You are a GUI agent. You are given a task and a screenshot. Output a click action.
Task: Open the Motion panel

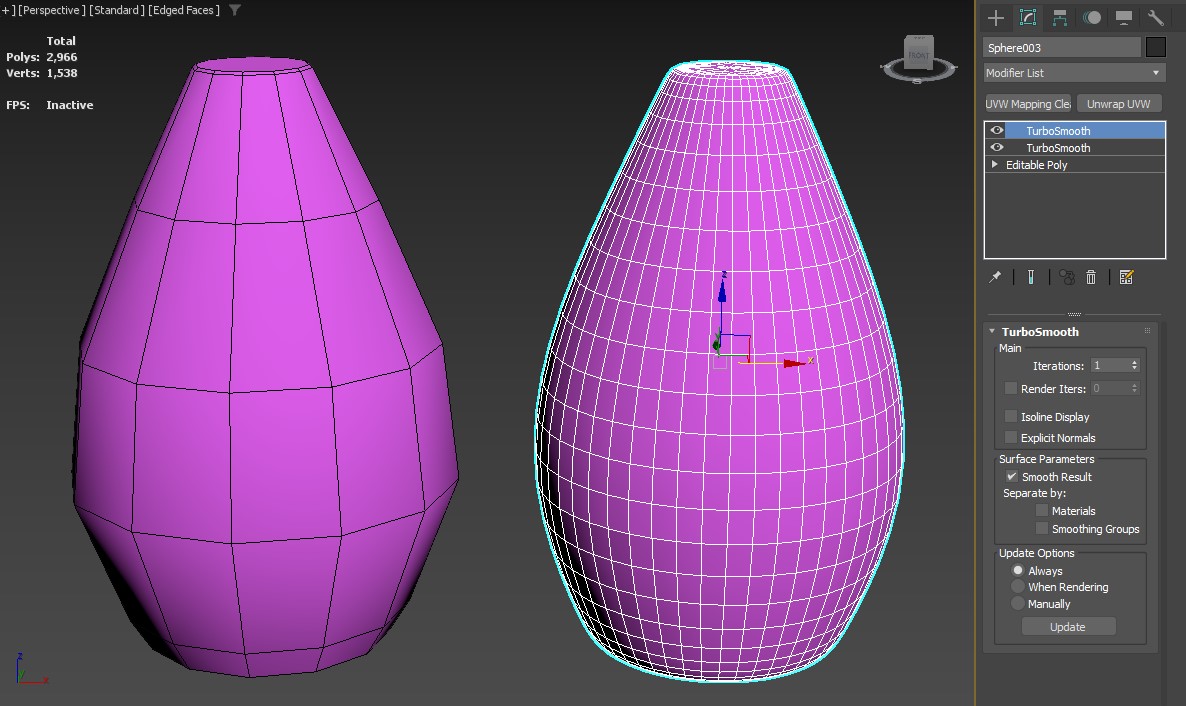[x=1090, y=17]
